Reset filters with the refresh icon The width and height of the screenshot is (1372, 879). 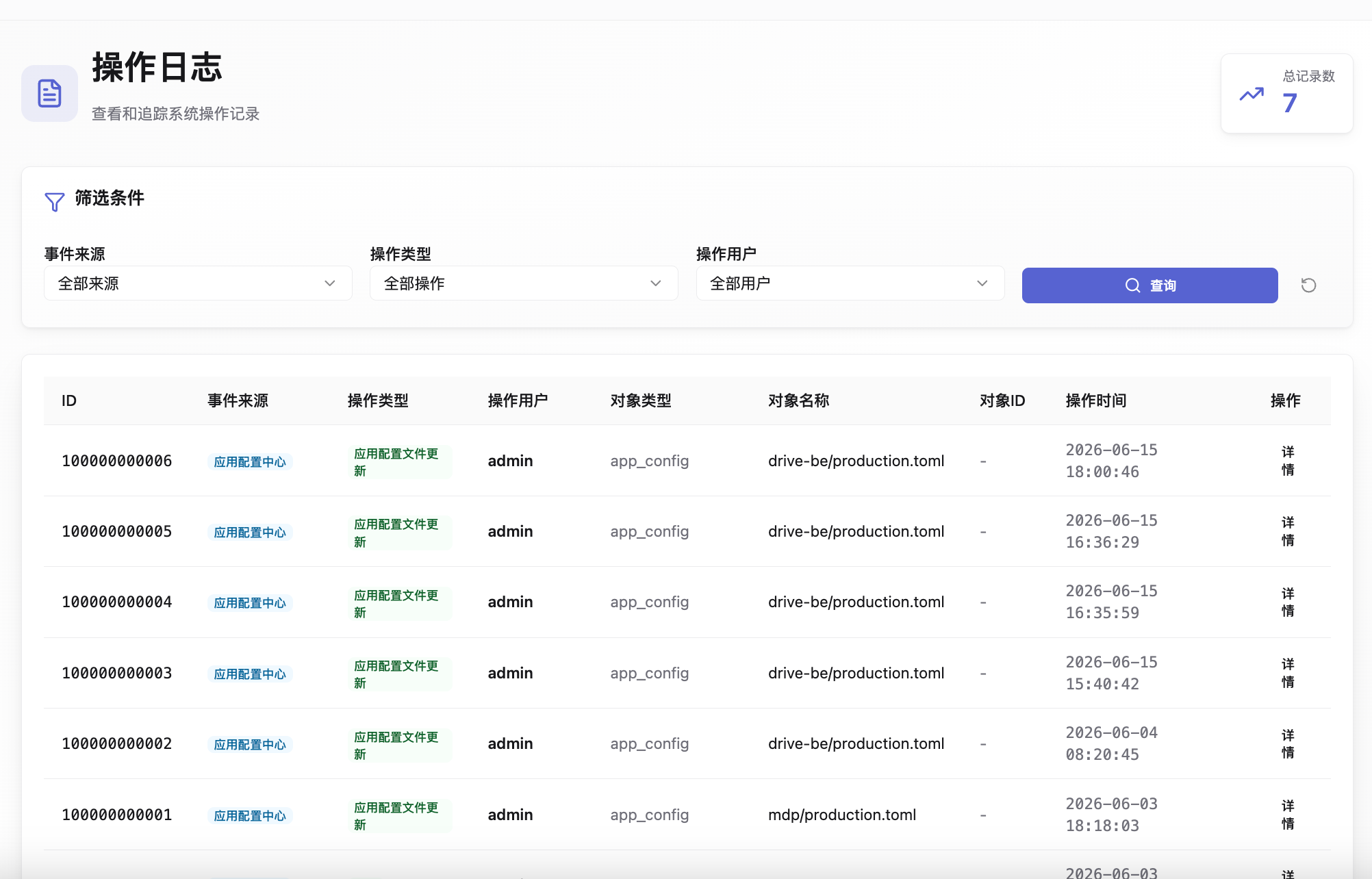(1308, 285)
